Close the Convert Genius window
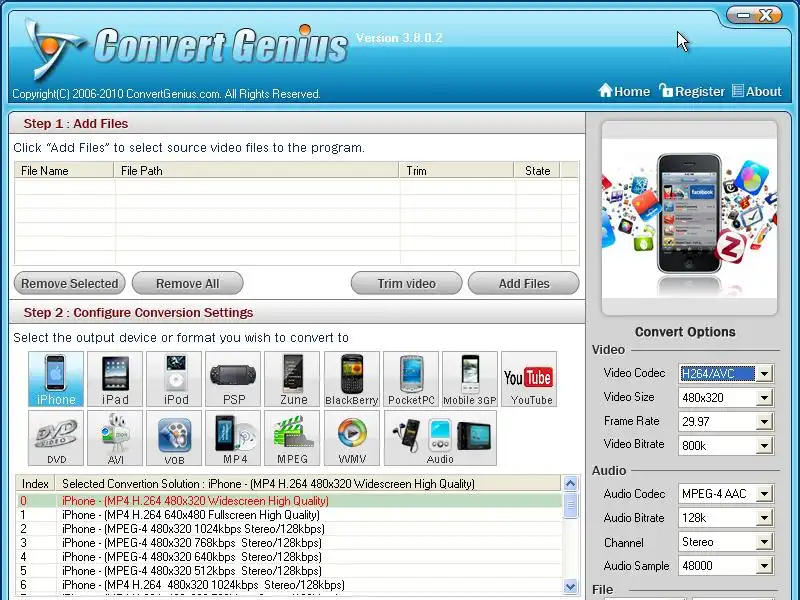This screenshot has height=600, width=800. pos(766,16)
